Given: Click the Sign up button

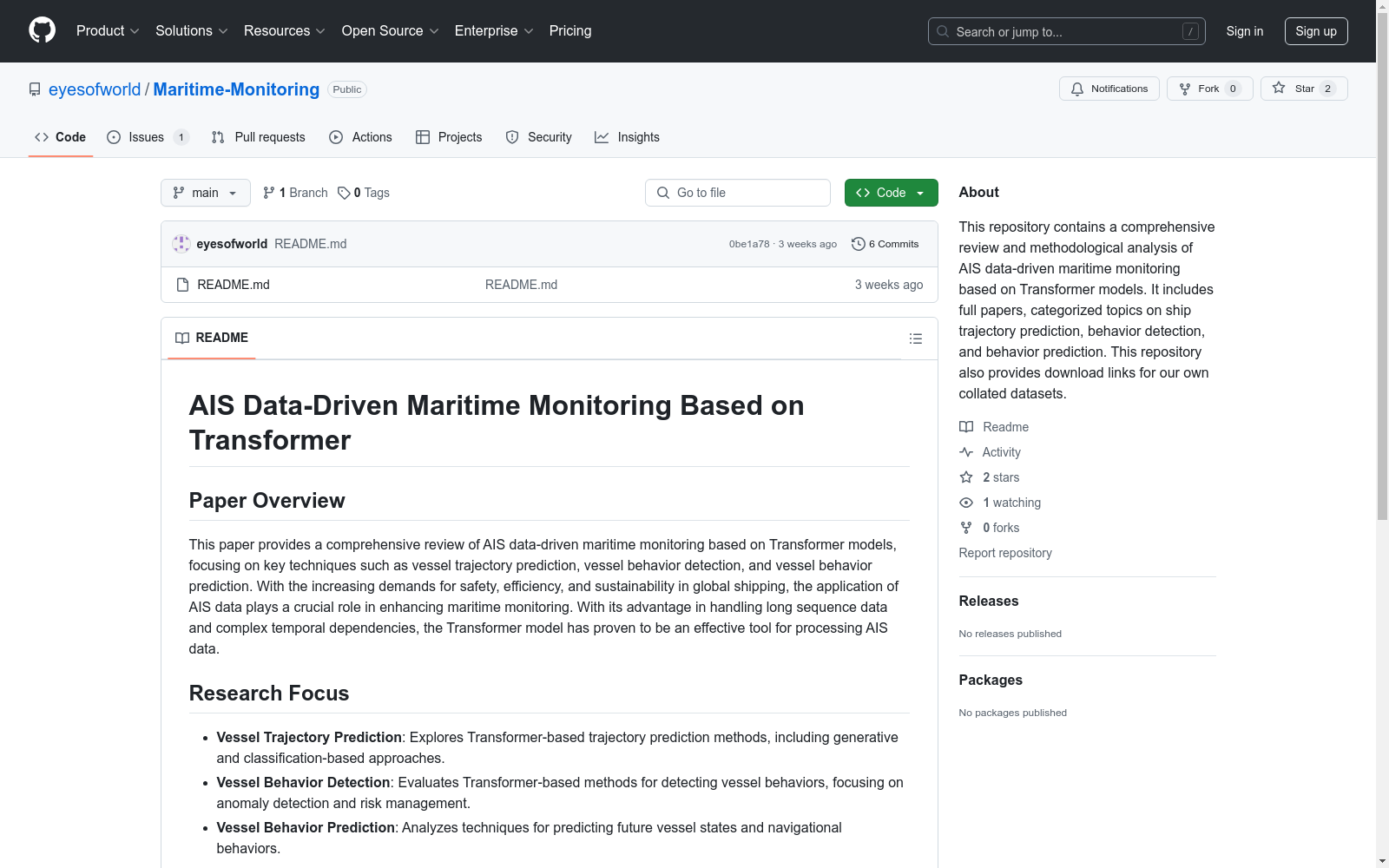Looking at the screenshot, I should 1316,31.
